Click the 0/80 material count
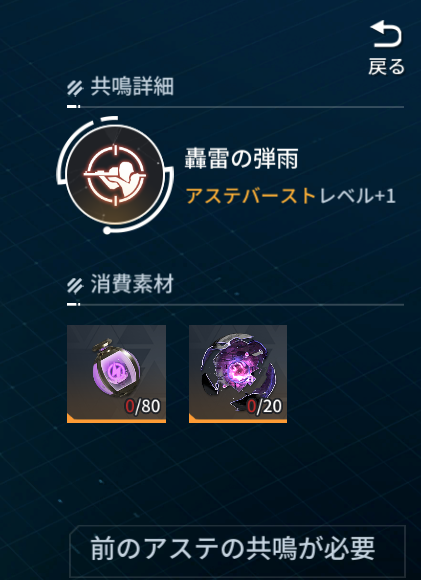The image size is (421, 580). point(143,407)
